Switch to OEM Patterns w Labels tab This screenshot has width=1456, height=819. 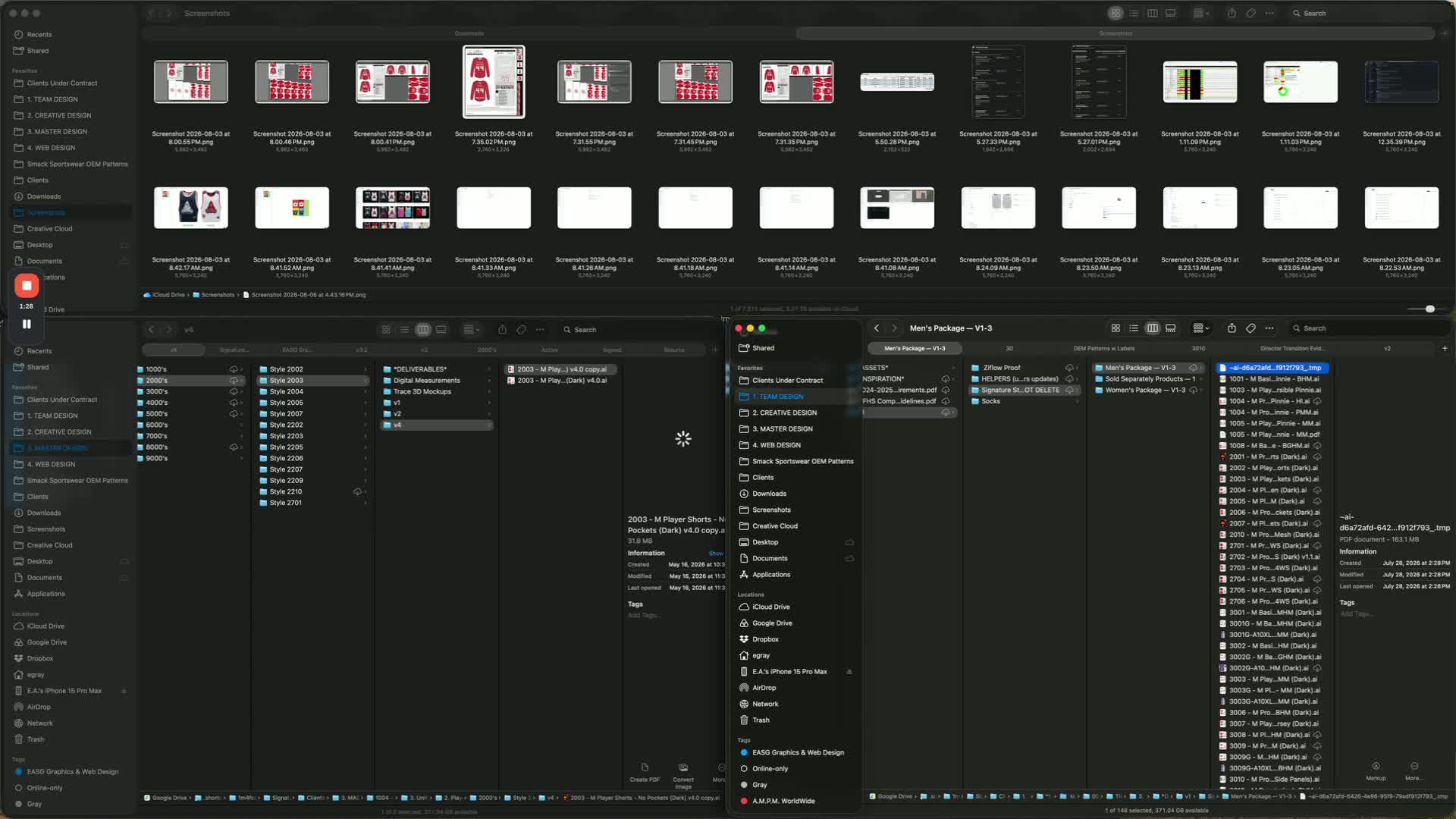tap(1103, 349)
